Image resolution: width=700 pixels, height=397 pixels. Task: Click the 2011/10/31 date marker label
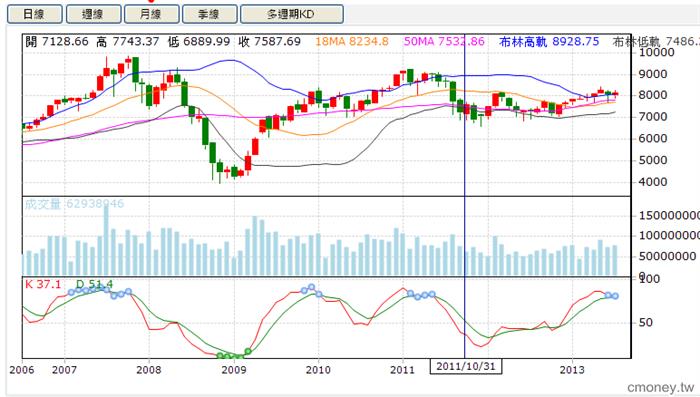466,367
